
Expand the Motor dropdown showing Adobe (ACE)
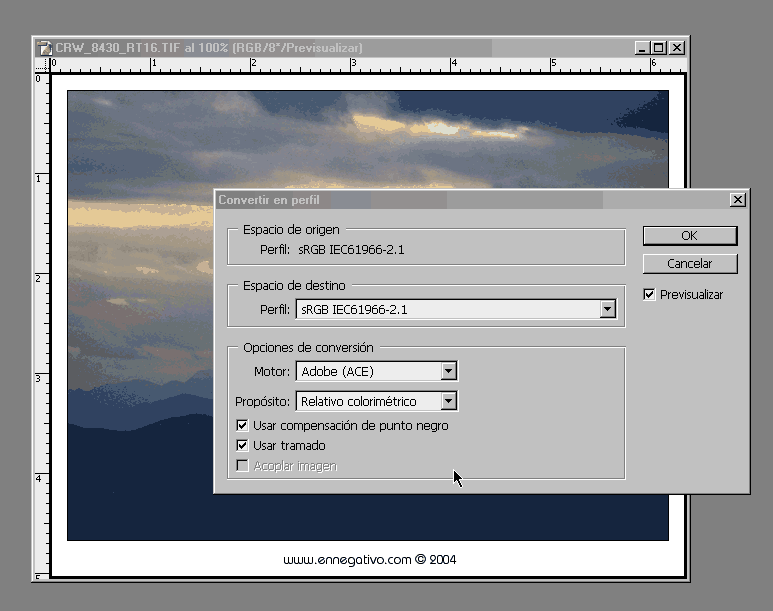449,372
